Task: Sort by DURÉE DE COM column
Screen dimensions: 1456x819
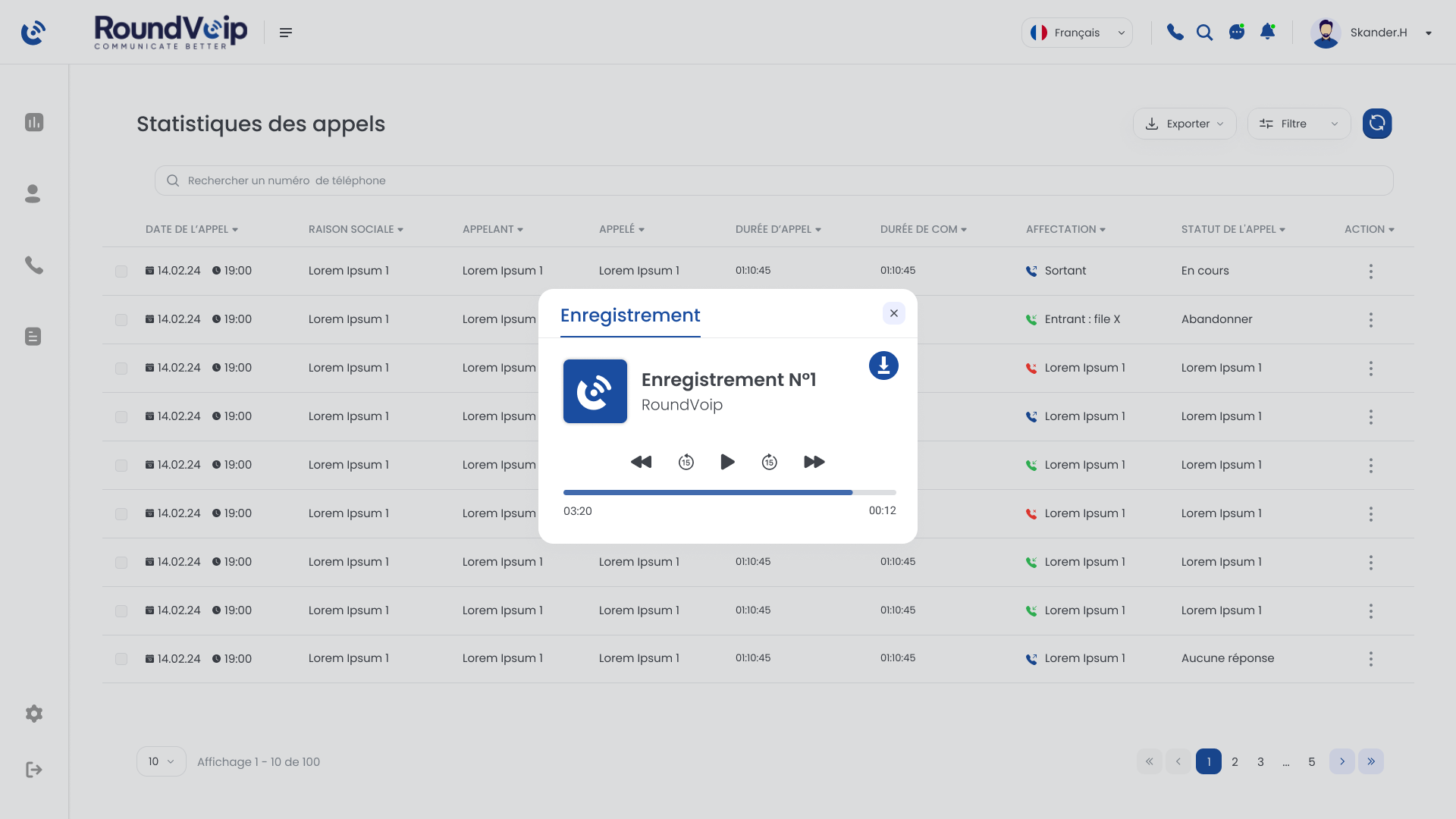Action: [x=924, y=229]
